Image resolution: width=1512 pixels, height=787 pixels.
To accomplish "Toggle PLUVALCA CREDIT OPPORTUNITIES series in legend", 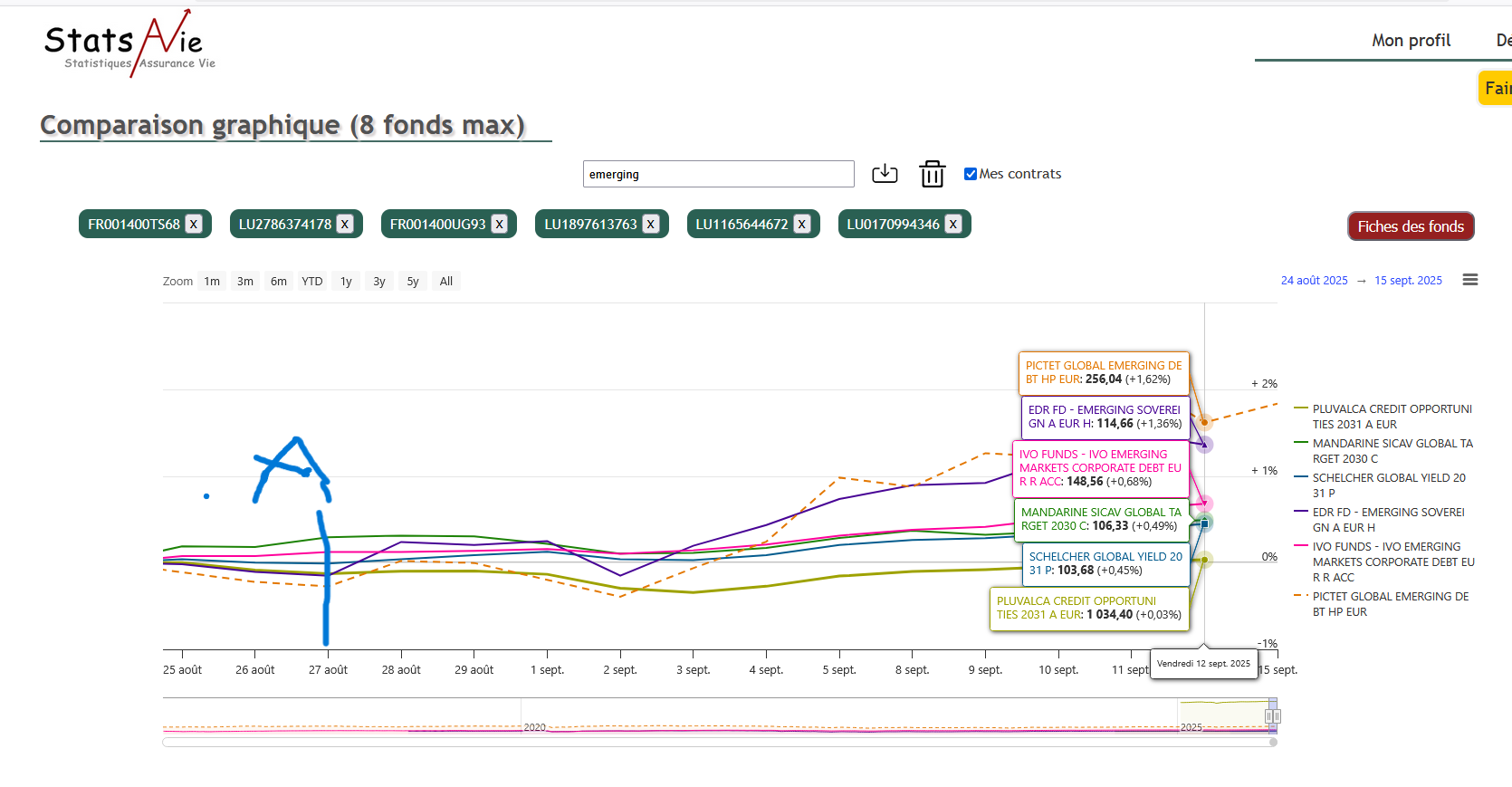I will pos(1392,417).
